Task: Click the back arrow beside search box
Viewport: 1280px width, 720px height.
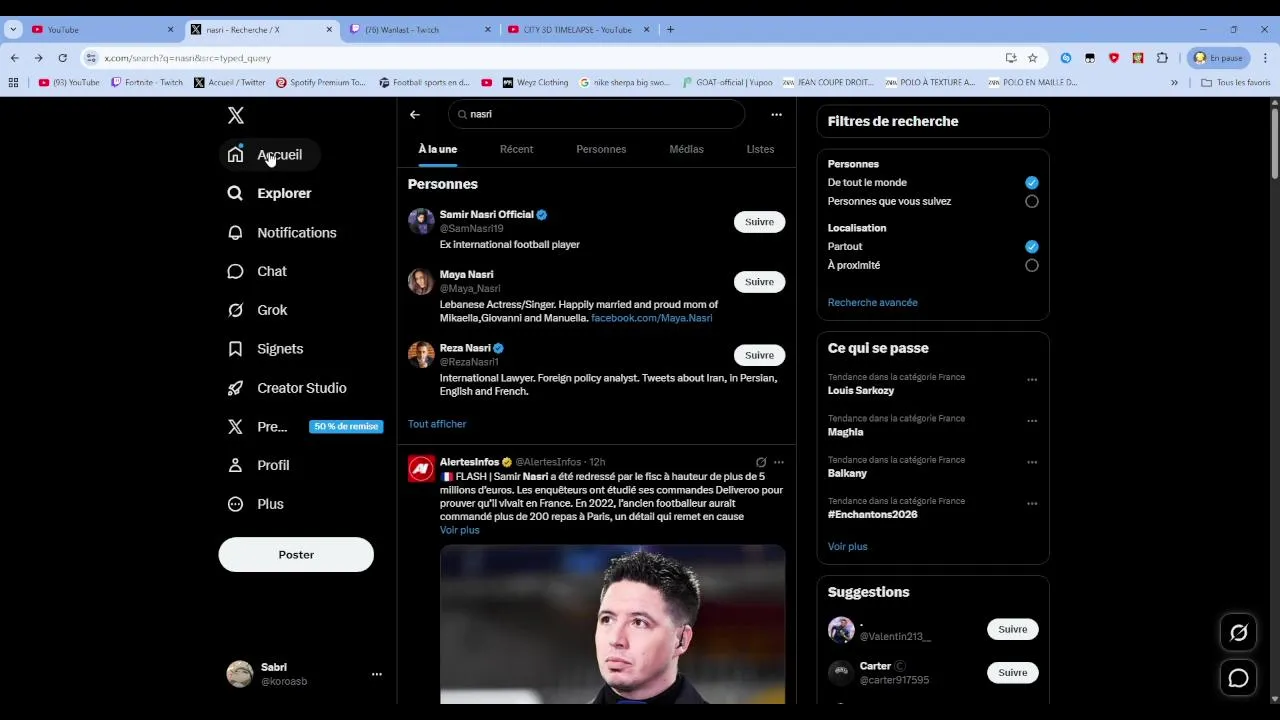Action: 415,114
